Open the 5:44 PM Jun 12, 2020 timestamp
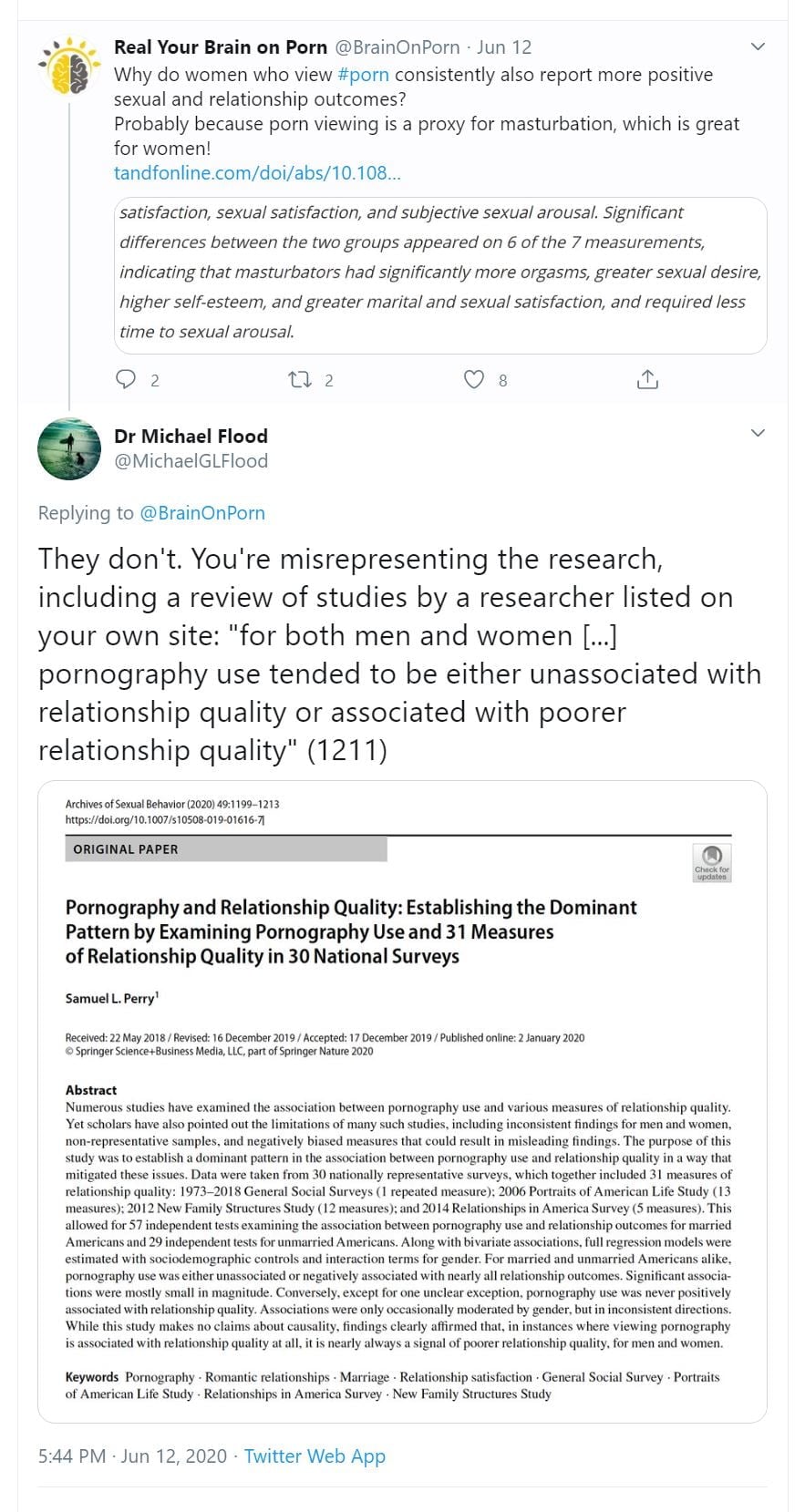 [x=132, y=1455]
